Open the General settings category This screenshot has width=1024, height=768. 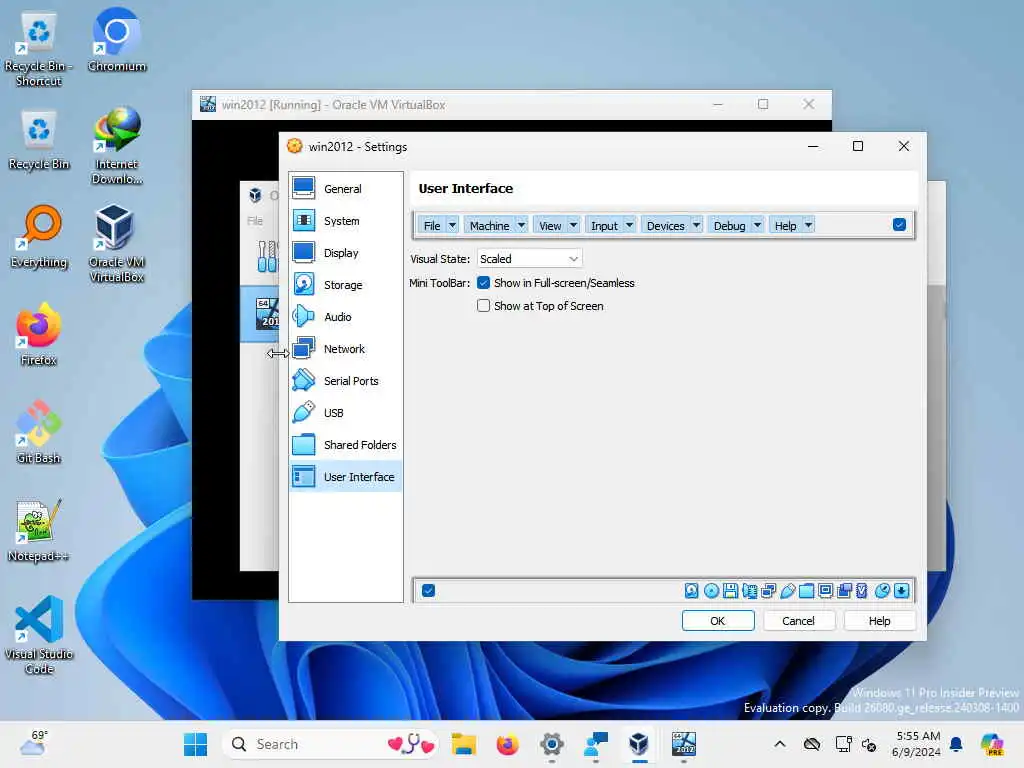point(345,189)
